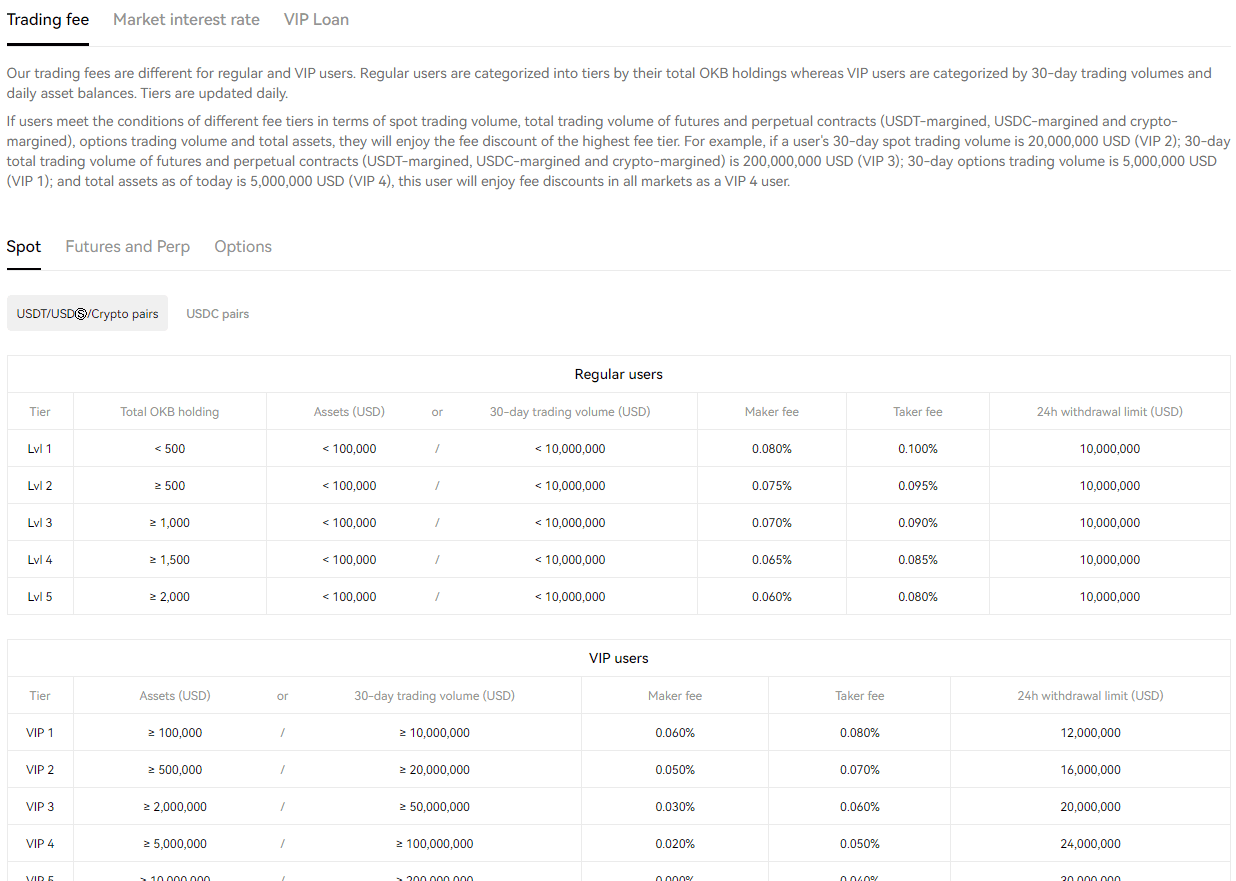Select the Trading fee tab
This screenshot has height=881, width=1236.
[48, 20]
